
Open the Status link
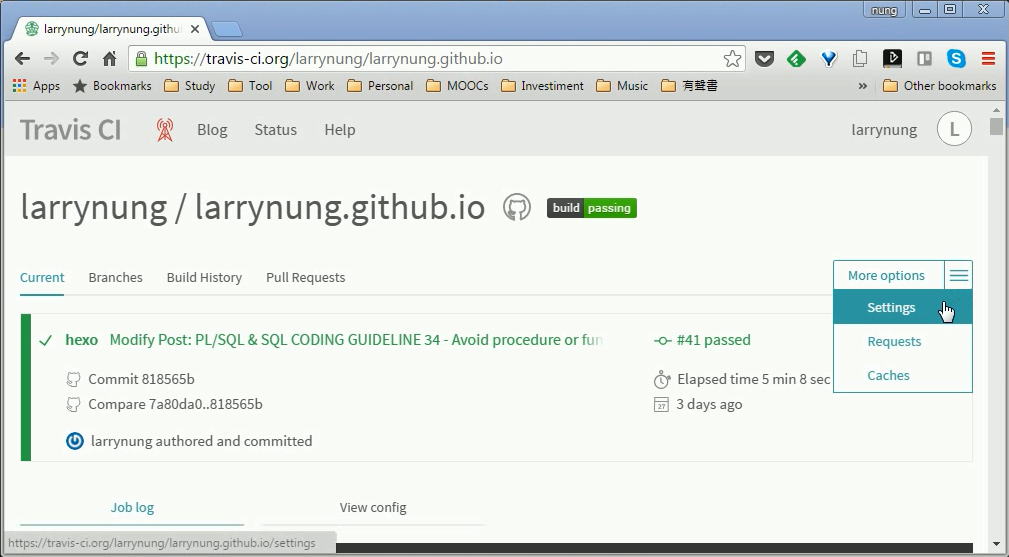click(x=275, y=130)
